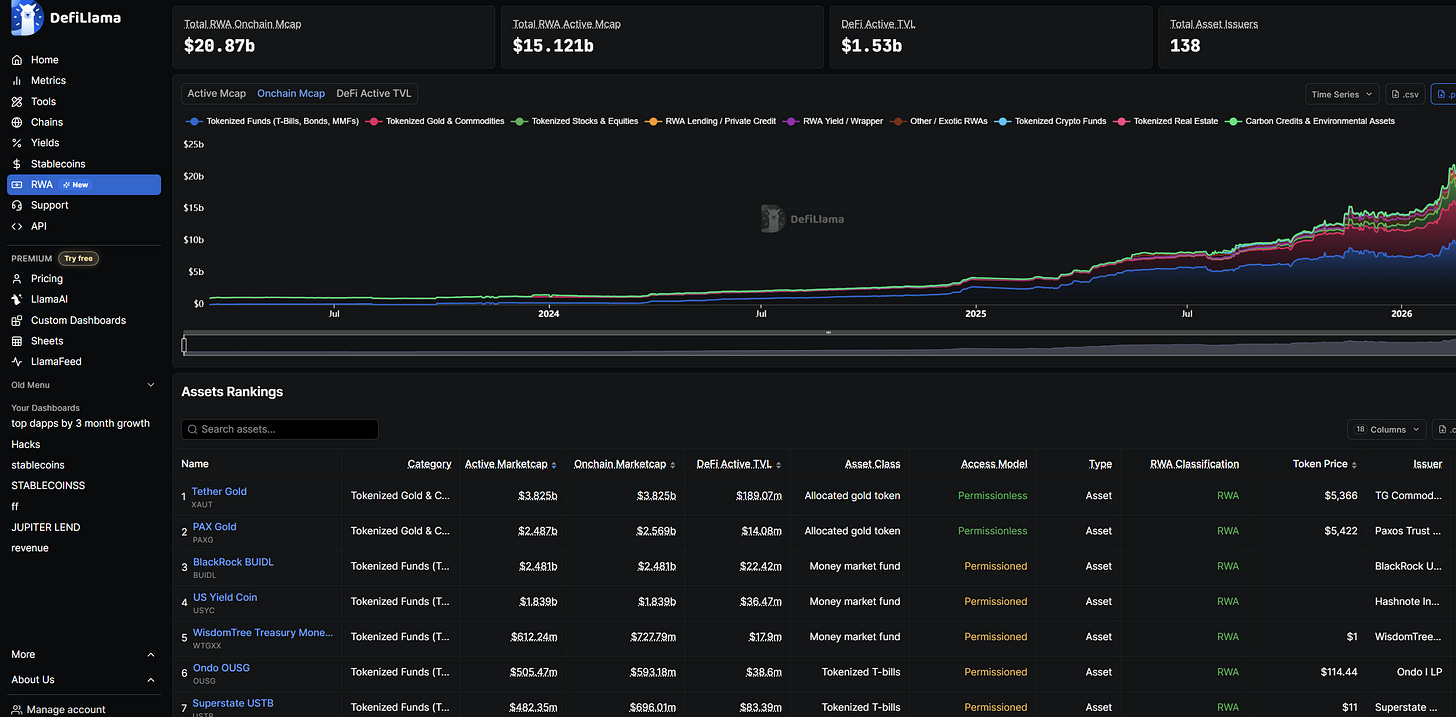Image resolution: width=1456 pixels, height=717 pixels.
Task: Open the Ondo OUSG asset link
Action: [x=221, y=668]
